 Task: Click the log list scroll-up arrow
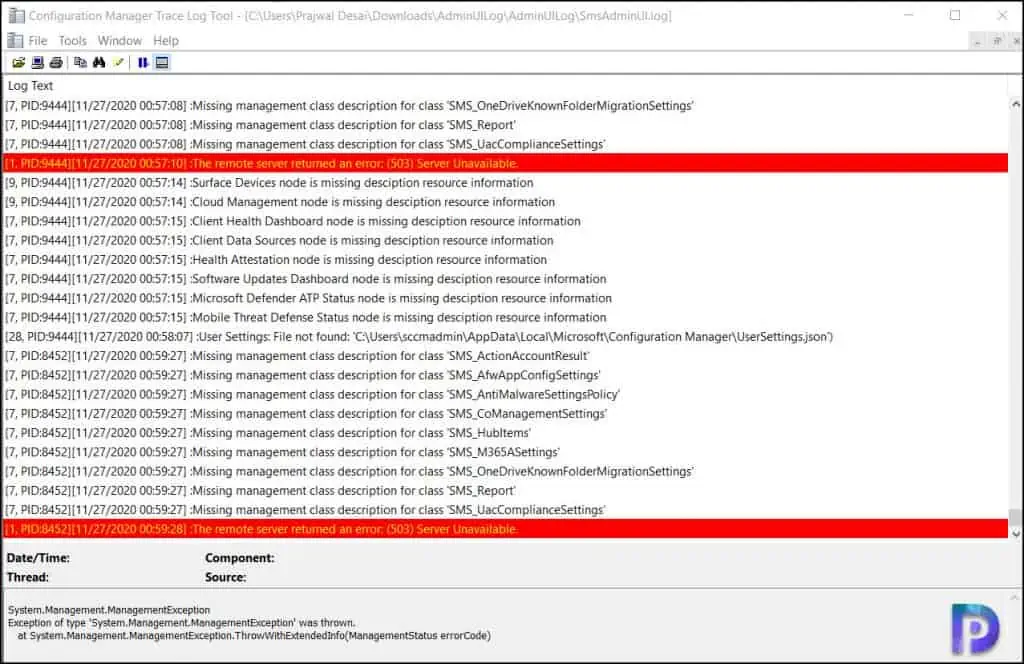click(x=1016, y=104)
